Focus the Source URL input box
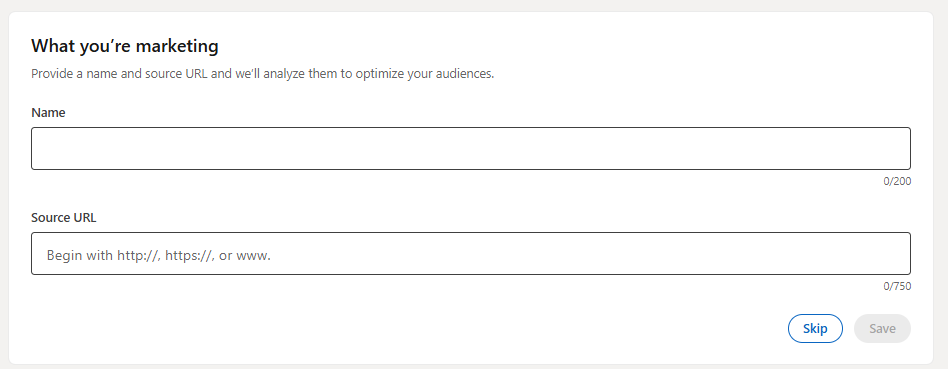Image resolution: width=948 pixels, height=369 pixels. tap(470, 253)
